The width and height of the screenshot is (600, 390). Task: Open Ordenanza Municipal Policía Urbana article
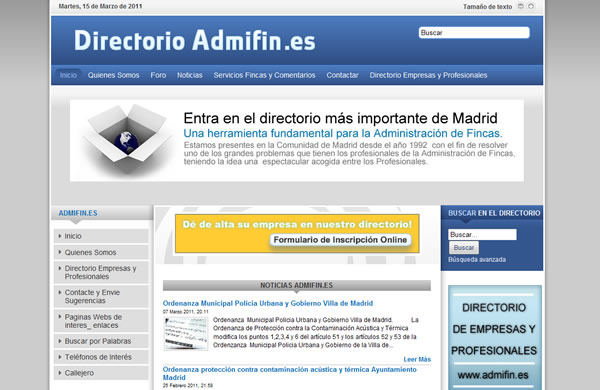click(268, 303)
